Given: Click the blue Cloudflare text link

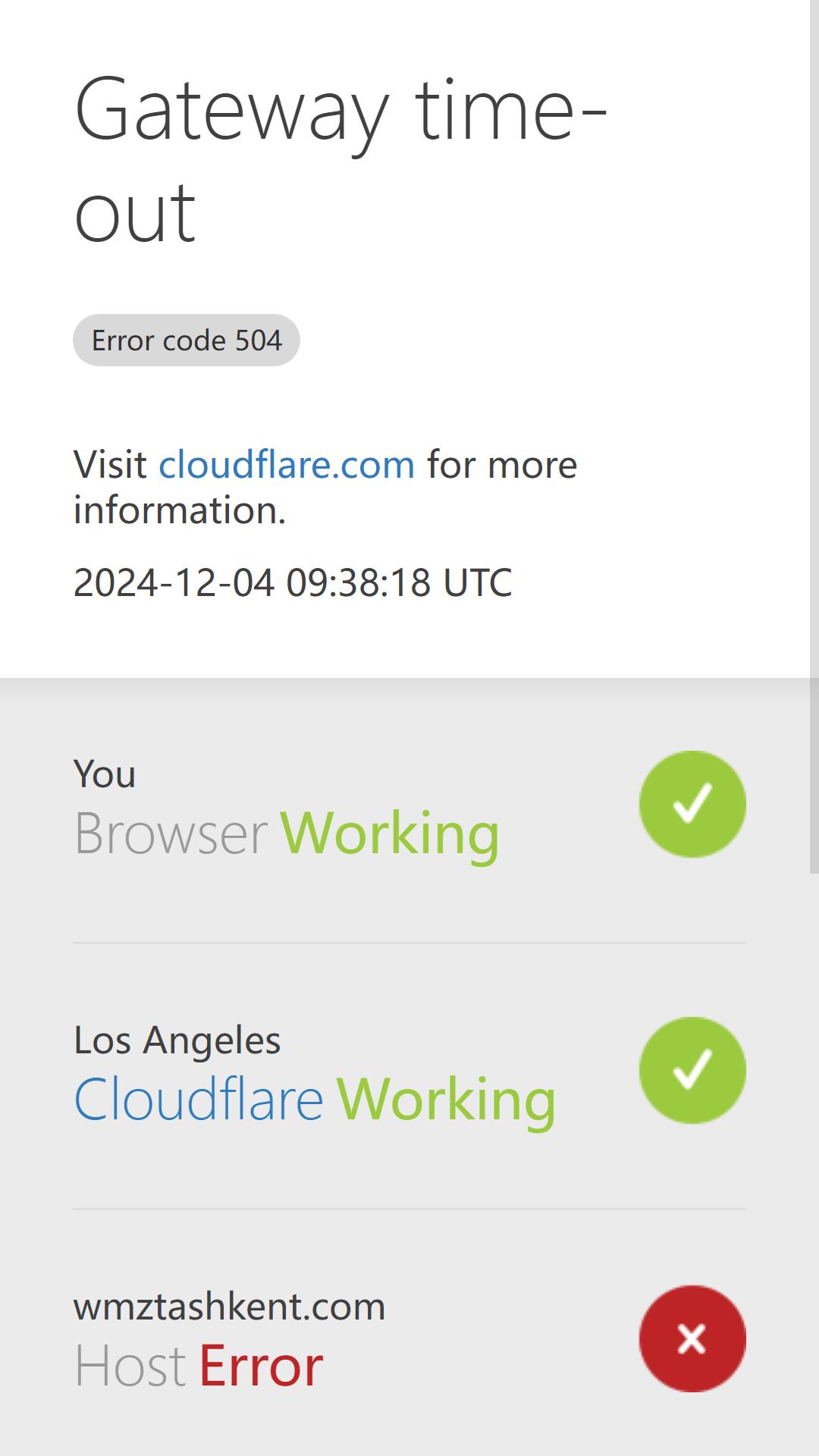Looking at the screenshot, I should (199, 1100).
